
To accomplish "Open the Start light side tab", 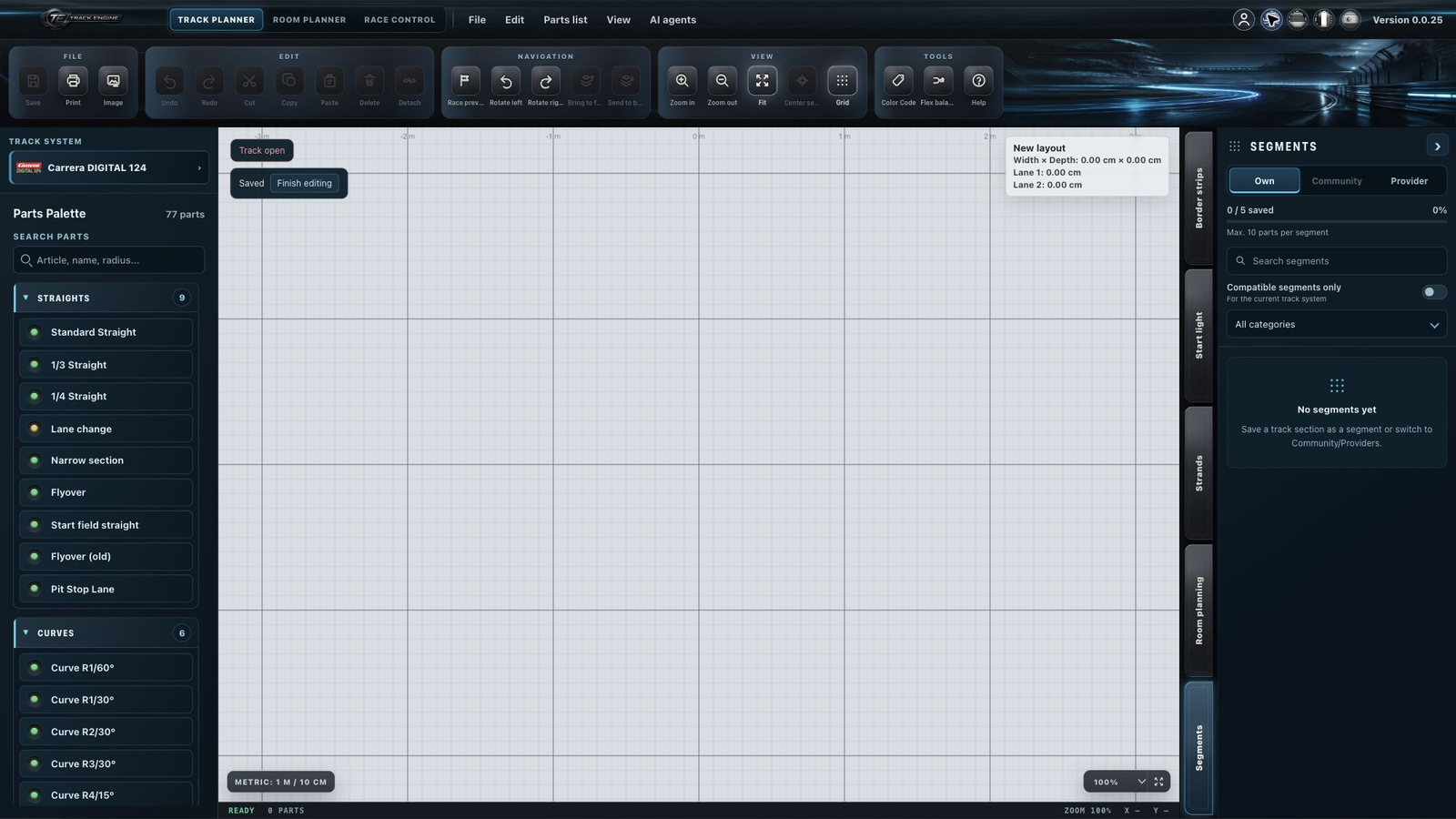I will pyautogui.click(x=1198, y=335).
